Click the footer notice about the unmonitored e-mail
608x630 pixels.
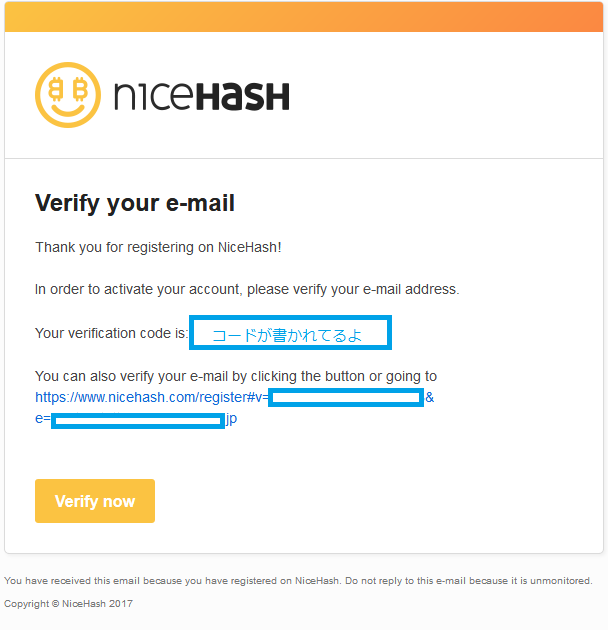298,580
